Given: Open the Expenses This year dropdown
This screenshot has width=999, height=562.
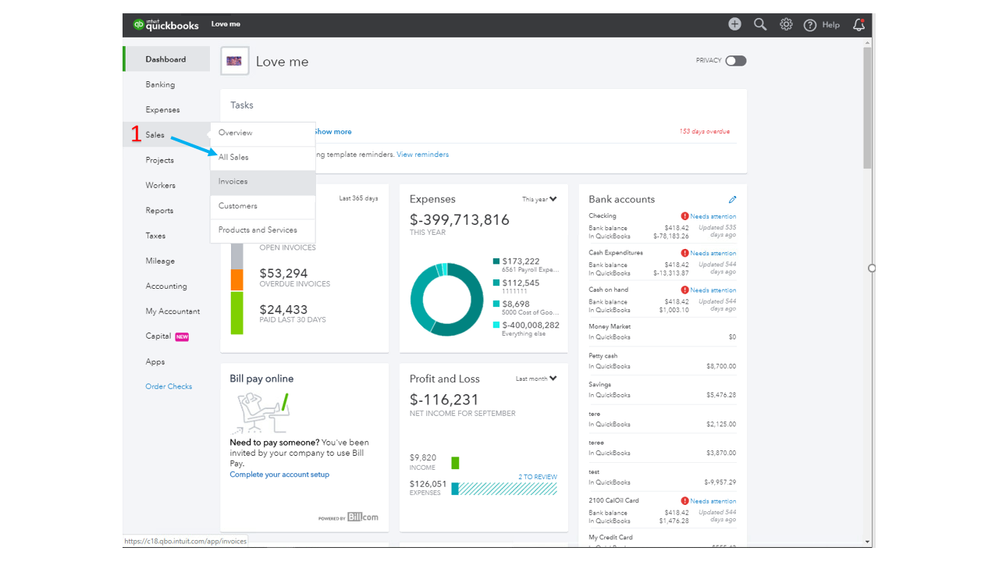Looking at the screenshot, I should (539, 199).
